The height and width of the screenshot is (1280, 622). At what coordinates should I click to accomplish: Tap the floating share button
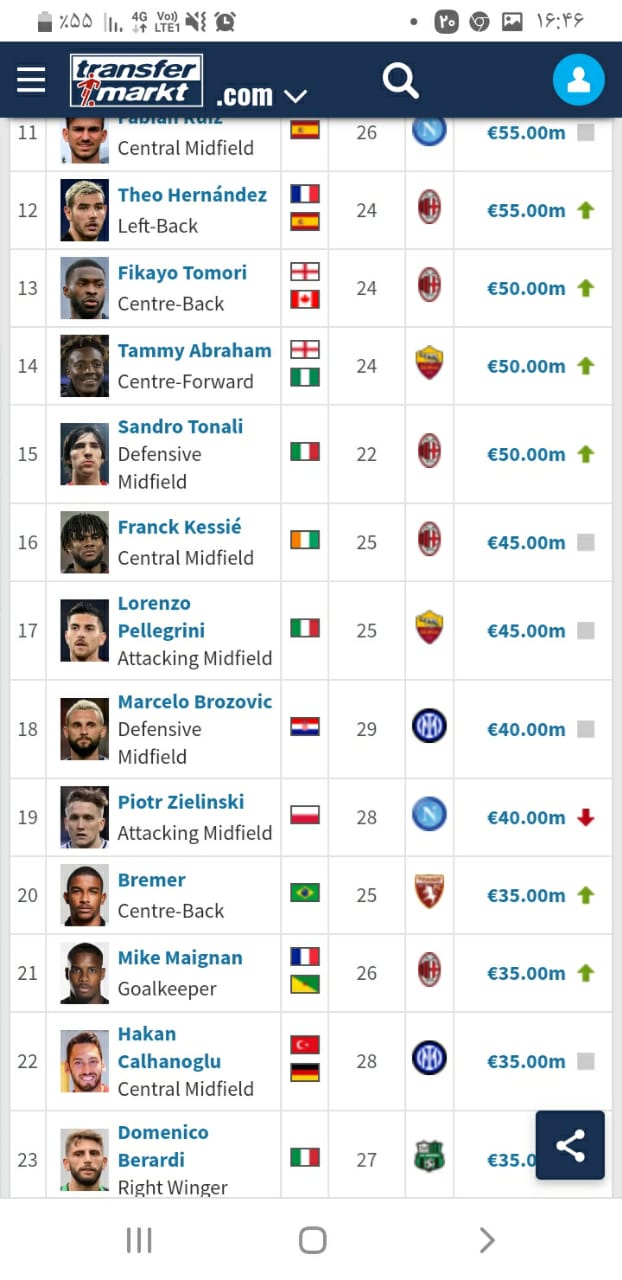pyautogui.click(x=570, y=1145)
